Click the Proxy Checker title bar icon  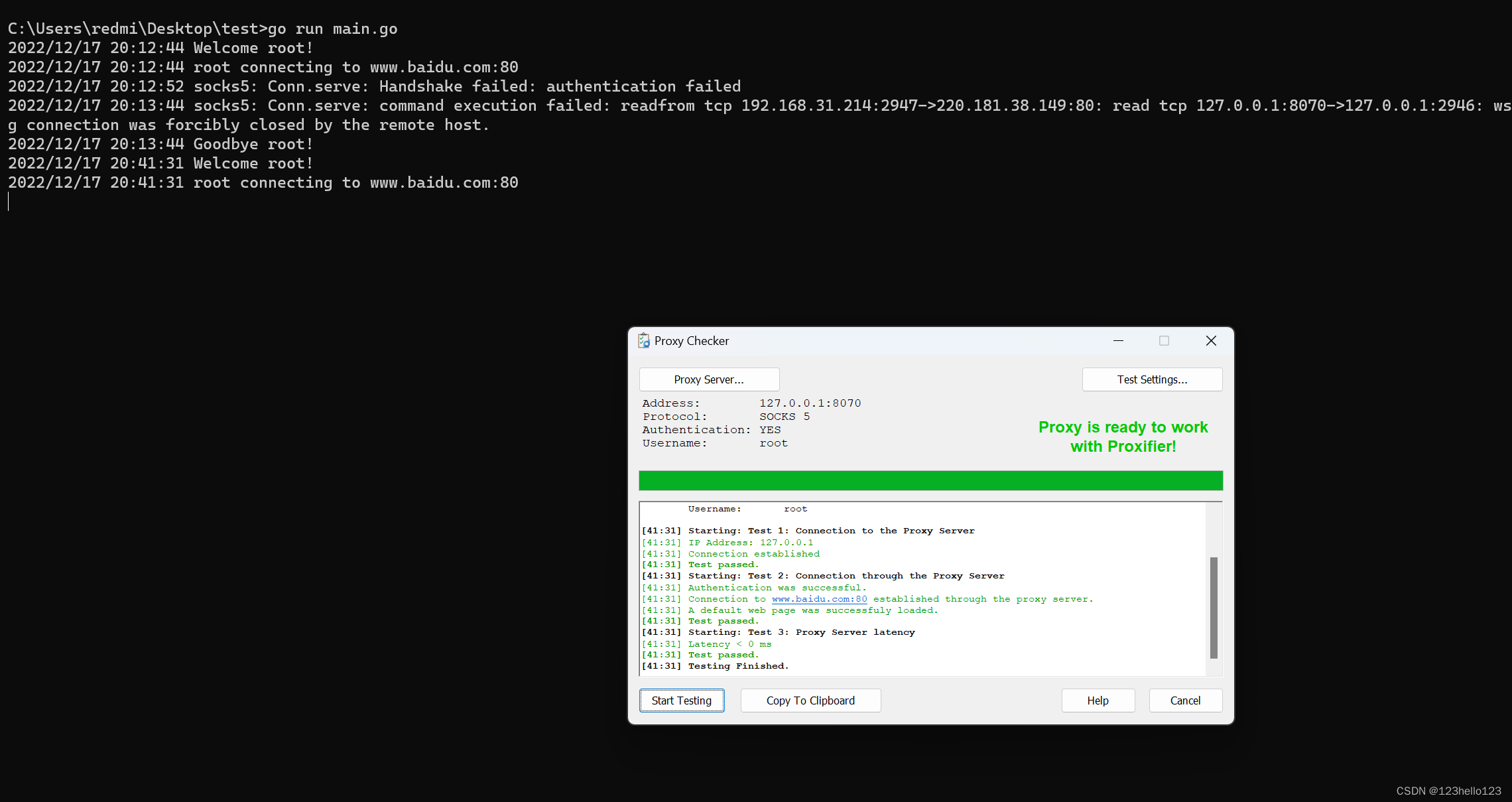pos(643,341)
